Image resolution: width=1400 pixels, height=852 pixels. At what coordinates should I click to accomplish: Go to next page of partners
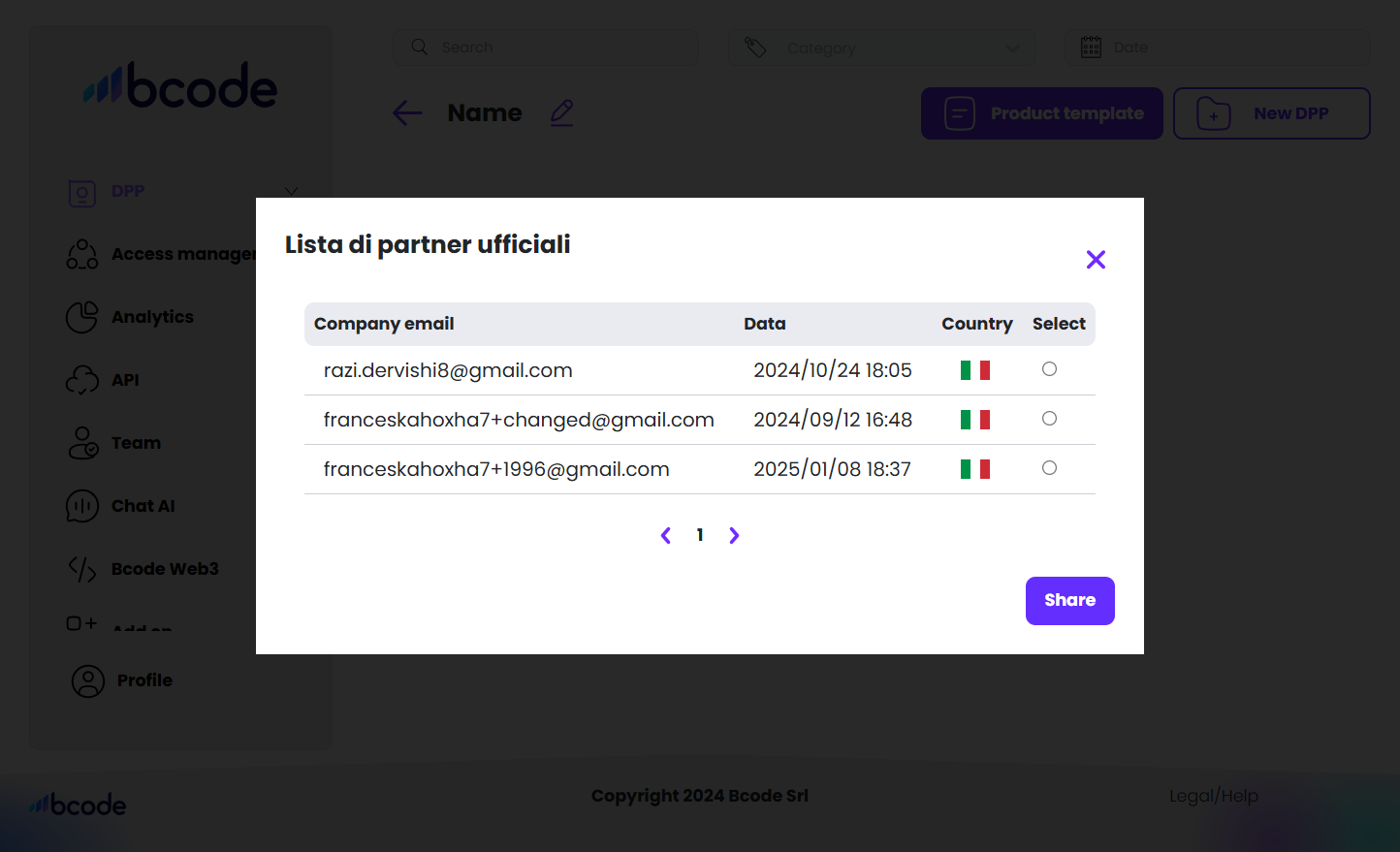(734, 535)
